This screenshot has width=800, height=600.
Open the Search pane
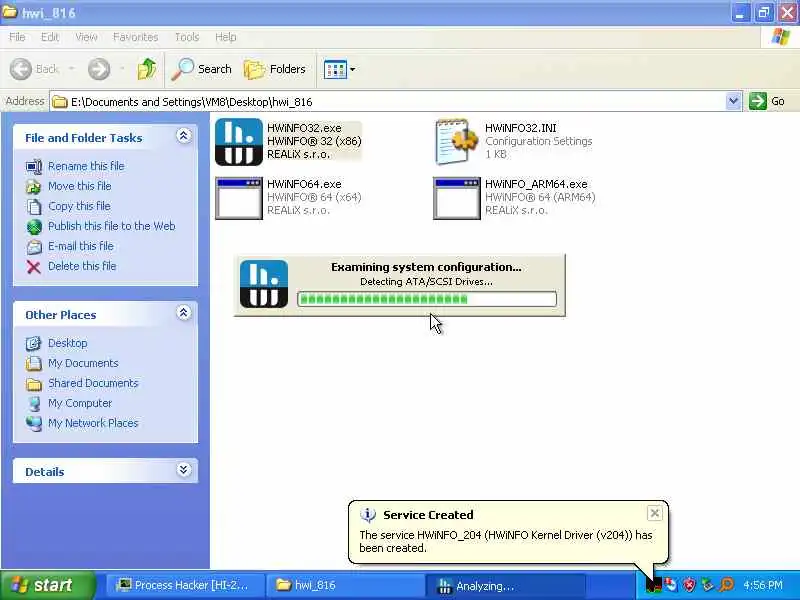[x=202, y=69]
